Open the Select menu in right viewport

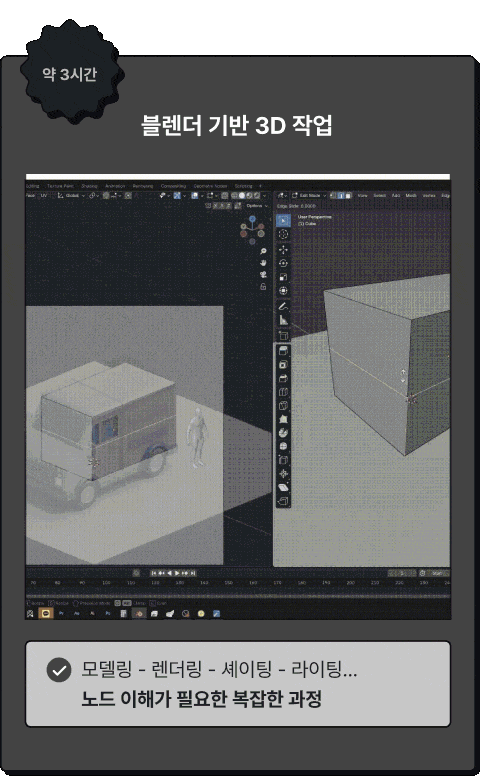(380, 196)
